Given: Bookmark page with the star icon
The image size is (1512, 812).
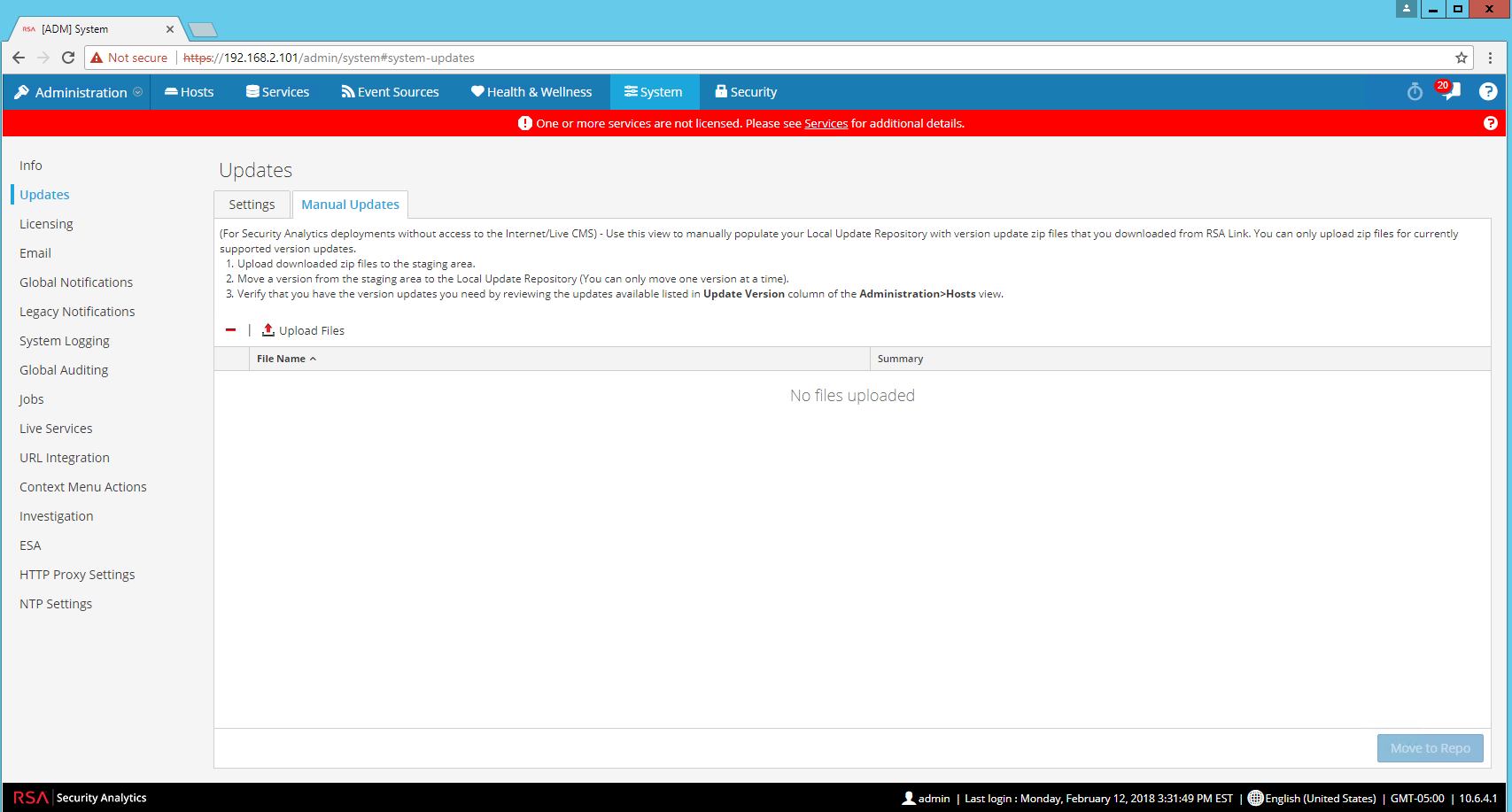Looking at the screenshot, I should 1462,58.
